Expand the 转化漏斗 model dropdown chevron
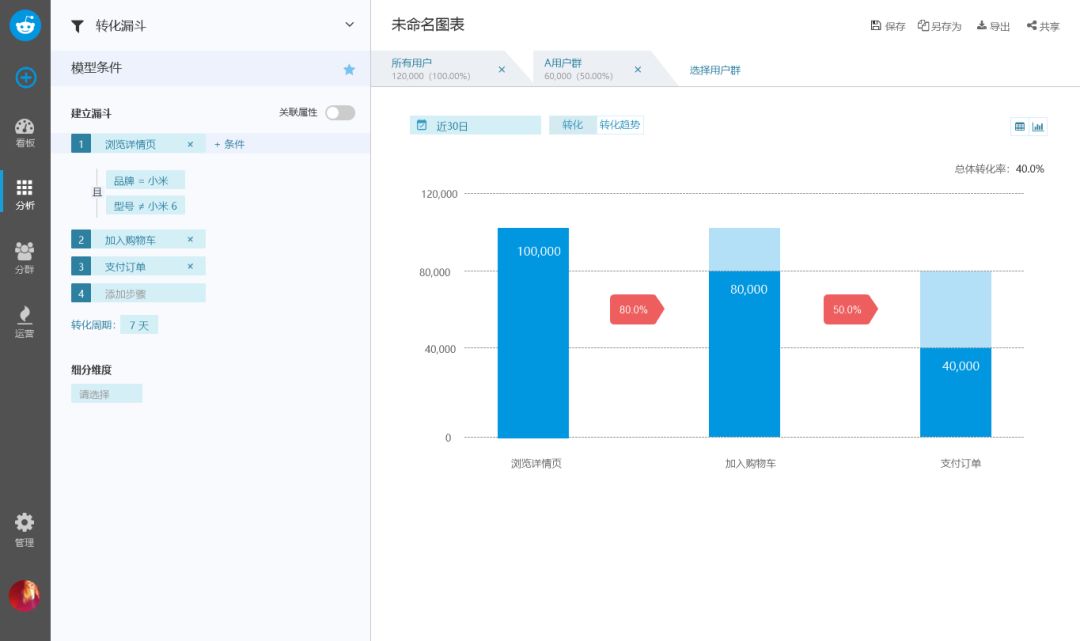The width and height of the screenshot is (1080, 641). pos(349,25)
